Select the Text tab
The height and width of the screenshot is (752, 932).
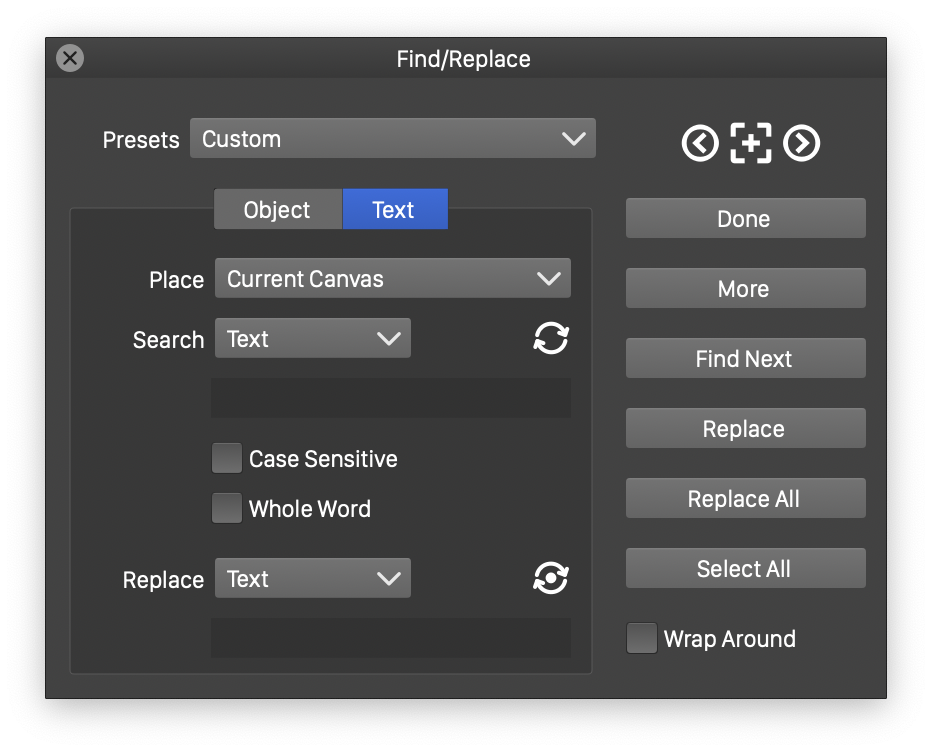pyautogui.click(x=394, y=210)
